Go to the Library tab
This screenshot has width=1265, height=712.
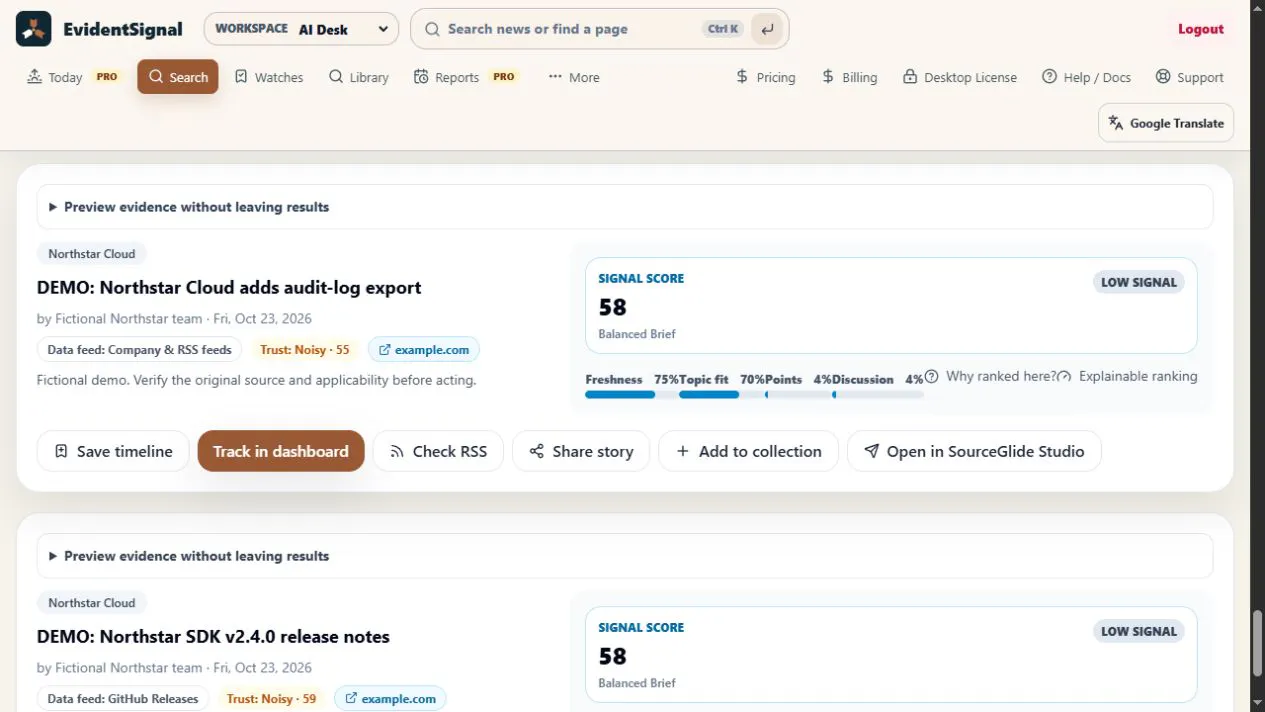pyautogui.click(x=359, y=77)
